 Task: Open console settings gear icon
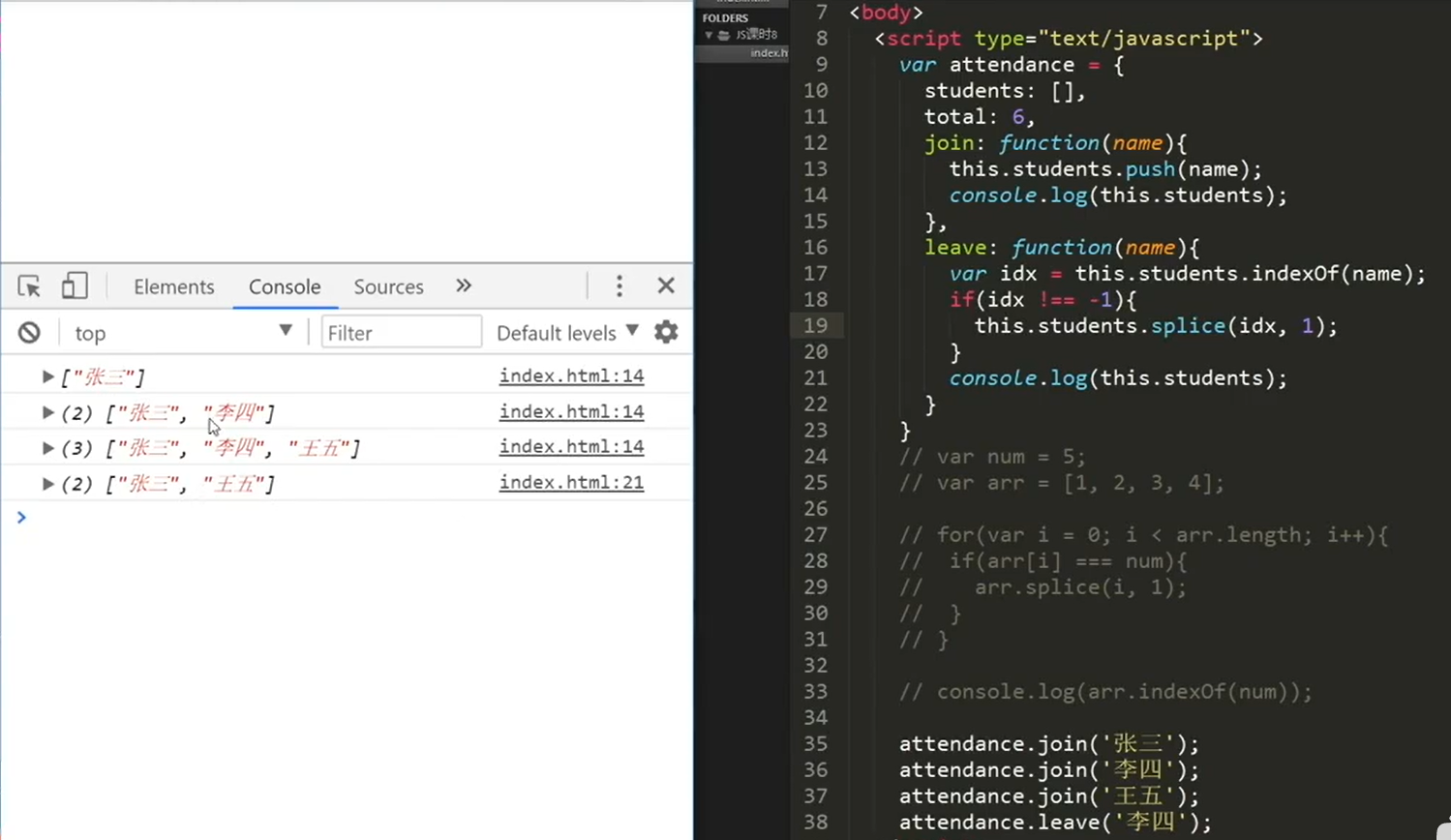click(x=666, y=332)
